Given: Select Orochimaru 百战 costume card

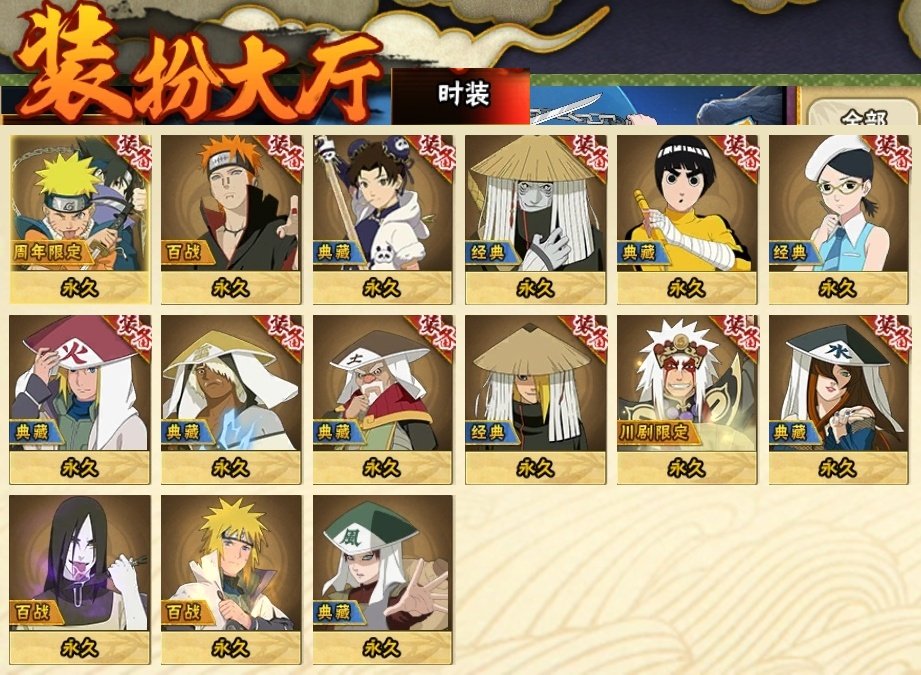Looking at the screenshot, I should point(80,580).
